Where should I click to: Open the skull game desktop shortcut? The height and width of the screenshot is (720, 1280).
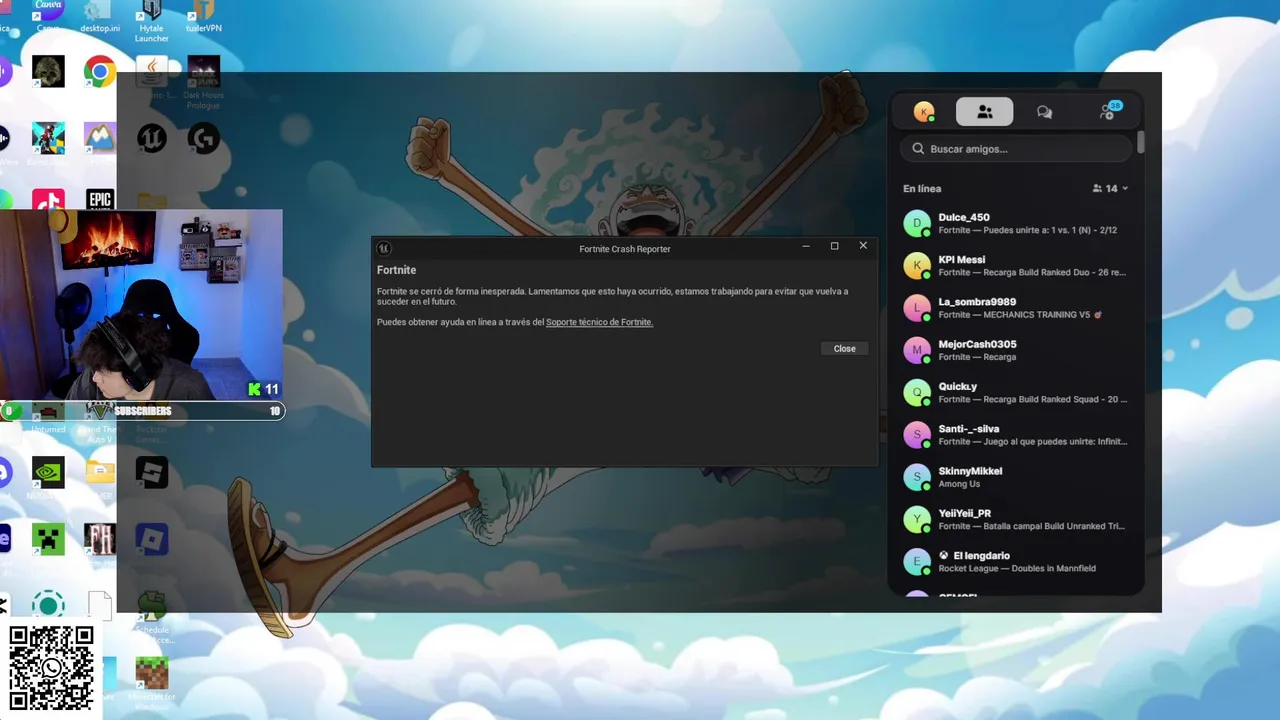point(48,72)
